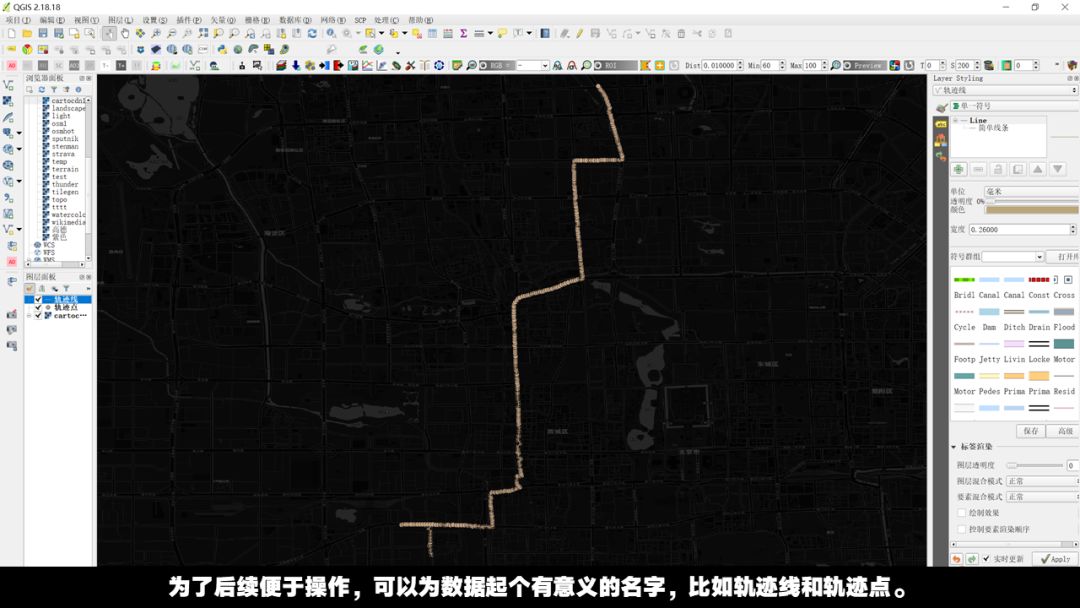This screenshot has height=608, width=1080.
Task: Adjust the 透明度 slider
Action: click(1031, 201)
